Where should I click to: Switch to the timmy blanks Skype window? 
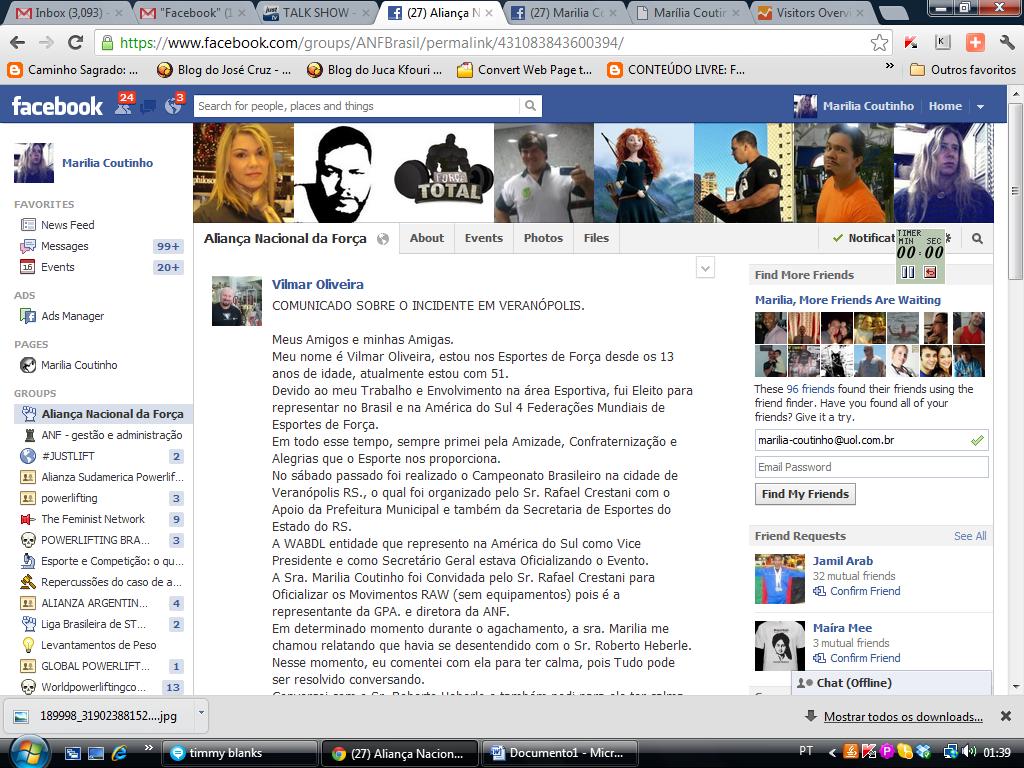(x=239, y=753)
